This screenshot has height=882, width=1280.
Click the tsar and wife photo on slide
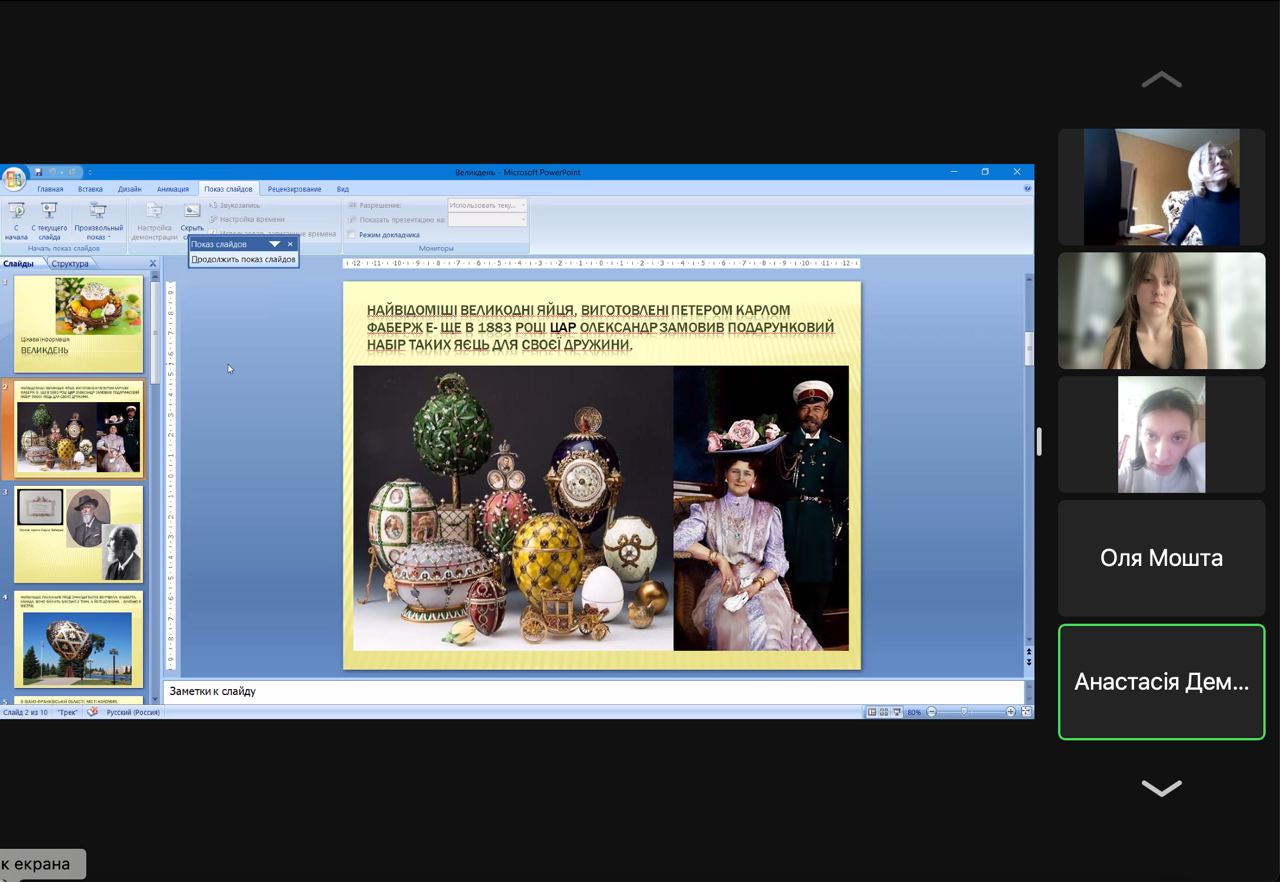click(x=761, y=508)
